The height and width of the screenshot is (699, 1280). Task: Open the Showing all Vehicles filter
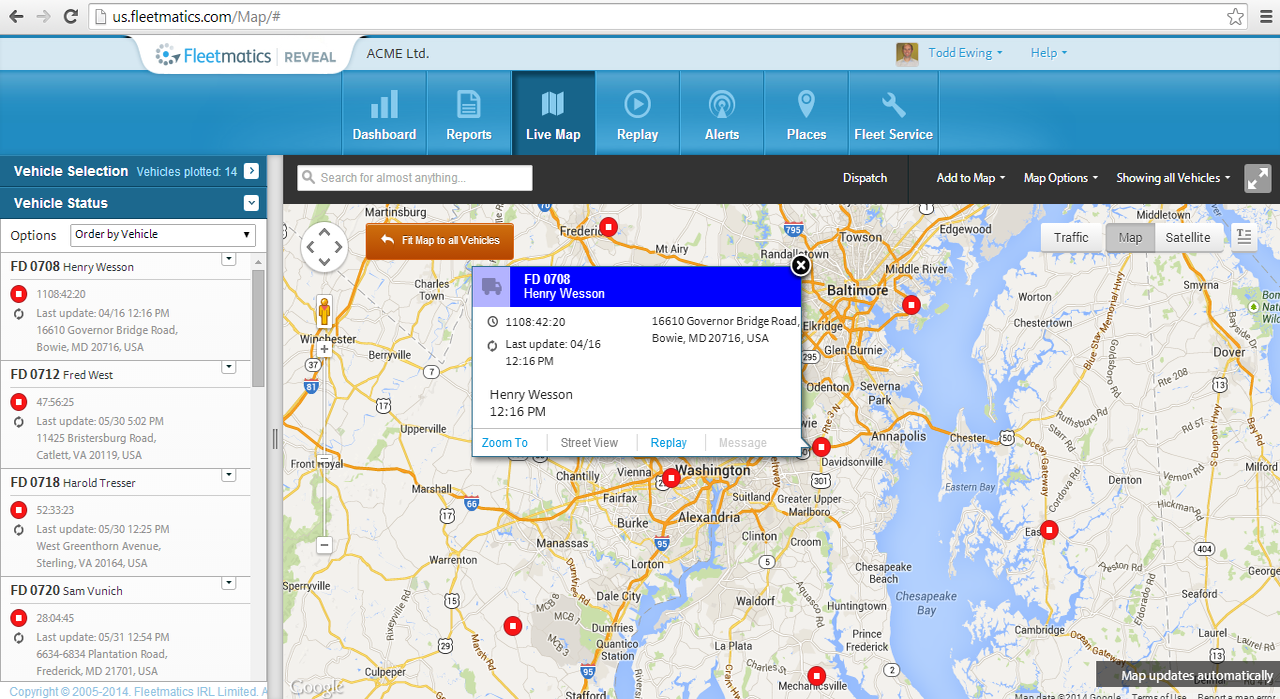(x=1174, y=178)
